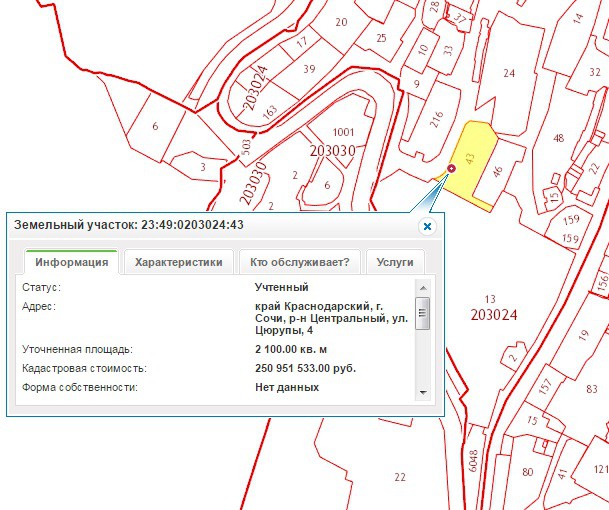Image resolution: width=609 pixels, height=510 pixels.
Task: Click the parcel labeled 22 at bottom
Action: (x=400, y=476)
